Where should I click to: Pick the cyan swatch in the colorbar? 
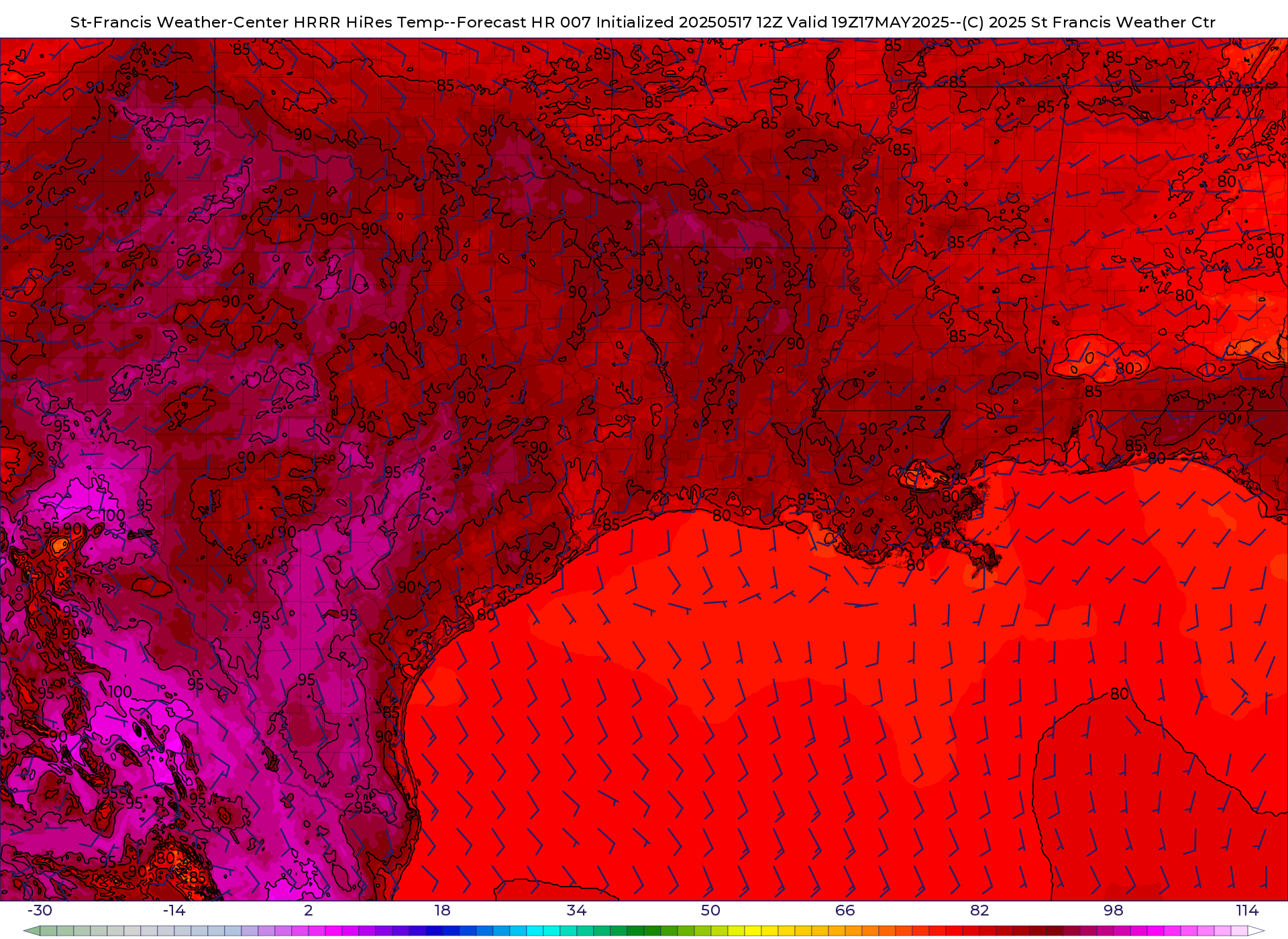[x=535, y=931]
